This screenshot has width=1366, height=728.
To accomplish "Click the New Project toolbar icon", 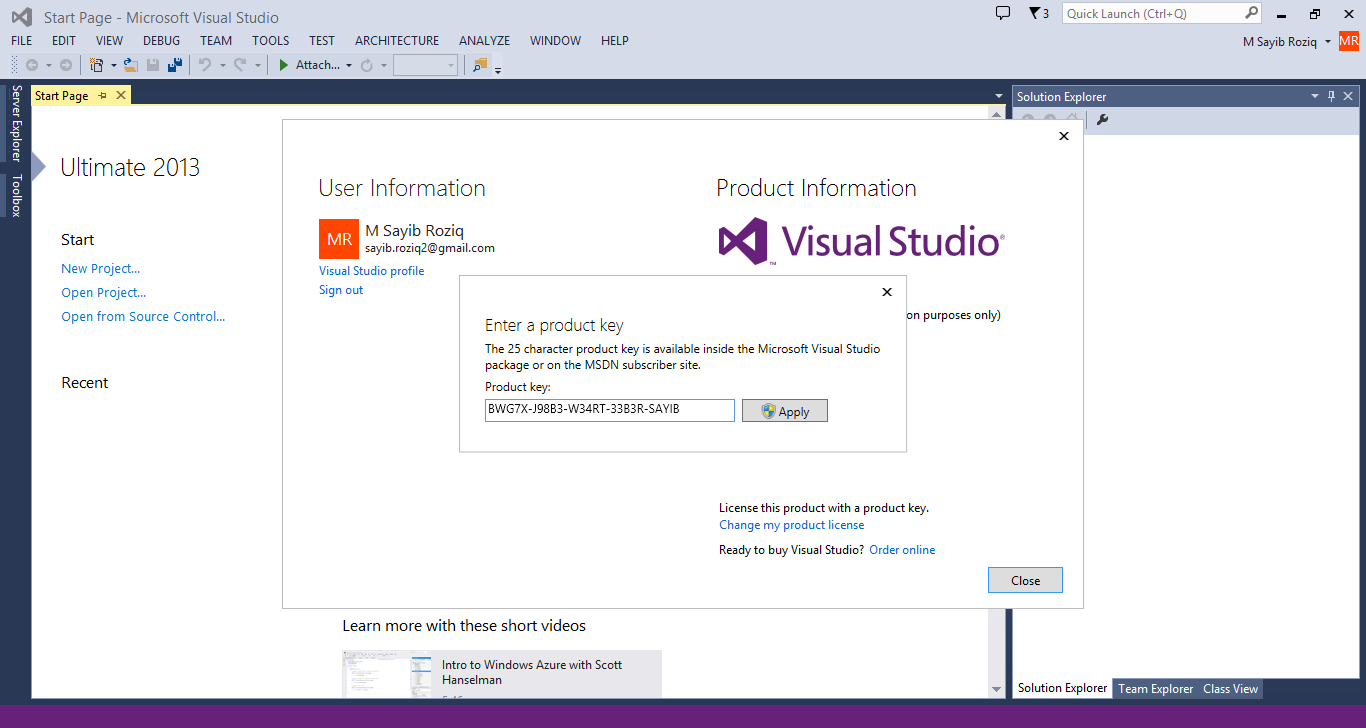I will pyautogui.click(x=96, y=65).
